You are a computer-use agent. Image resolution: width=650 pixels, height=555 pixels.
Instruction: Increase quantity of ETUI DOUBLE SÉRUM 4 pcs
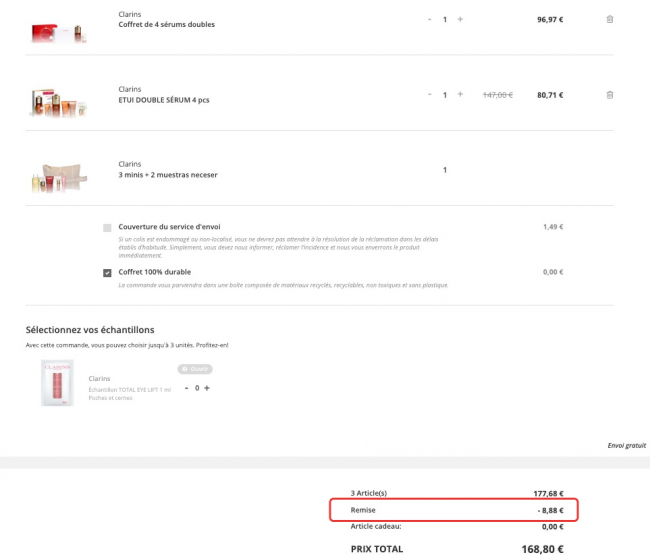[460, 95]
